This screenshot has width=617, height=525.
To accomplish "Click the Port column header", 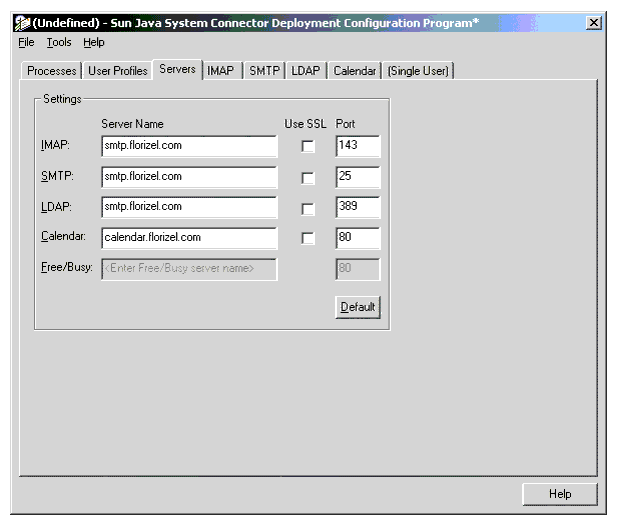I will (x=345, y=124).
